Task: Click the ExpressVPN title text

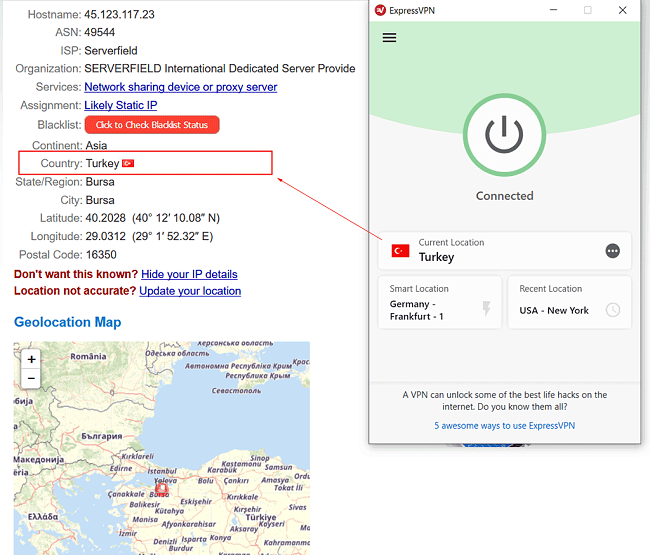Action: tap(412, 10)
